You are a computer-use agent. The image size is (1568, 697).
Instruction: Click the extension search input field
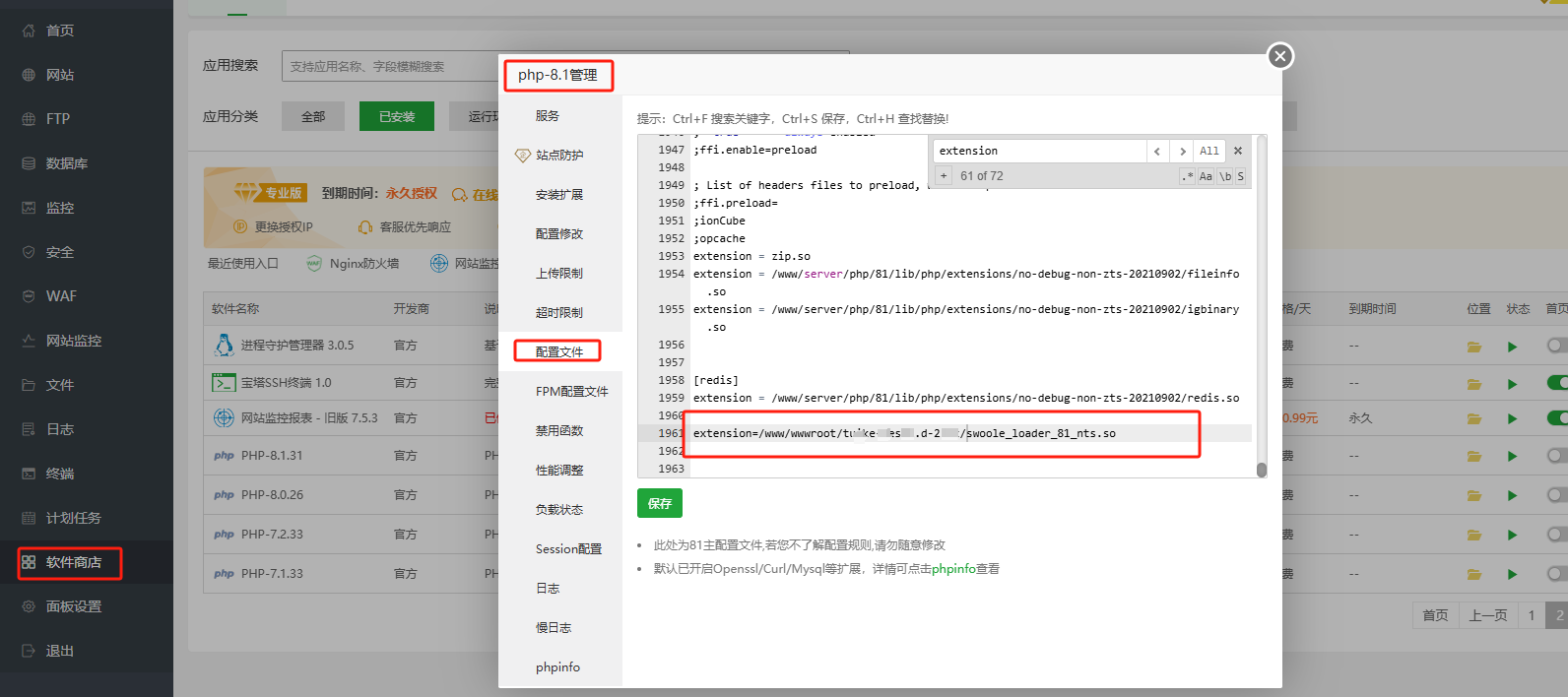(1039, 151)
